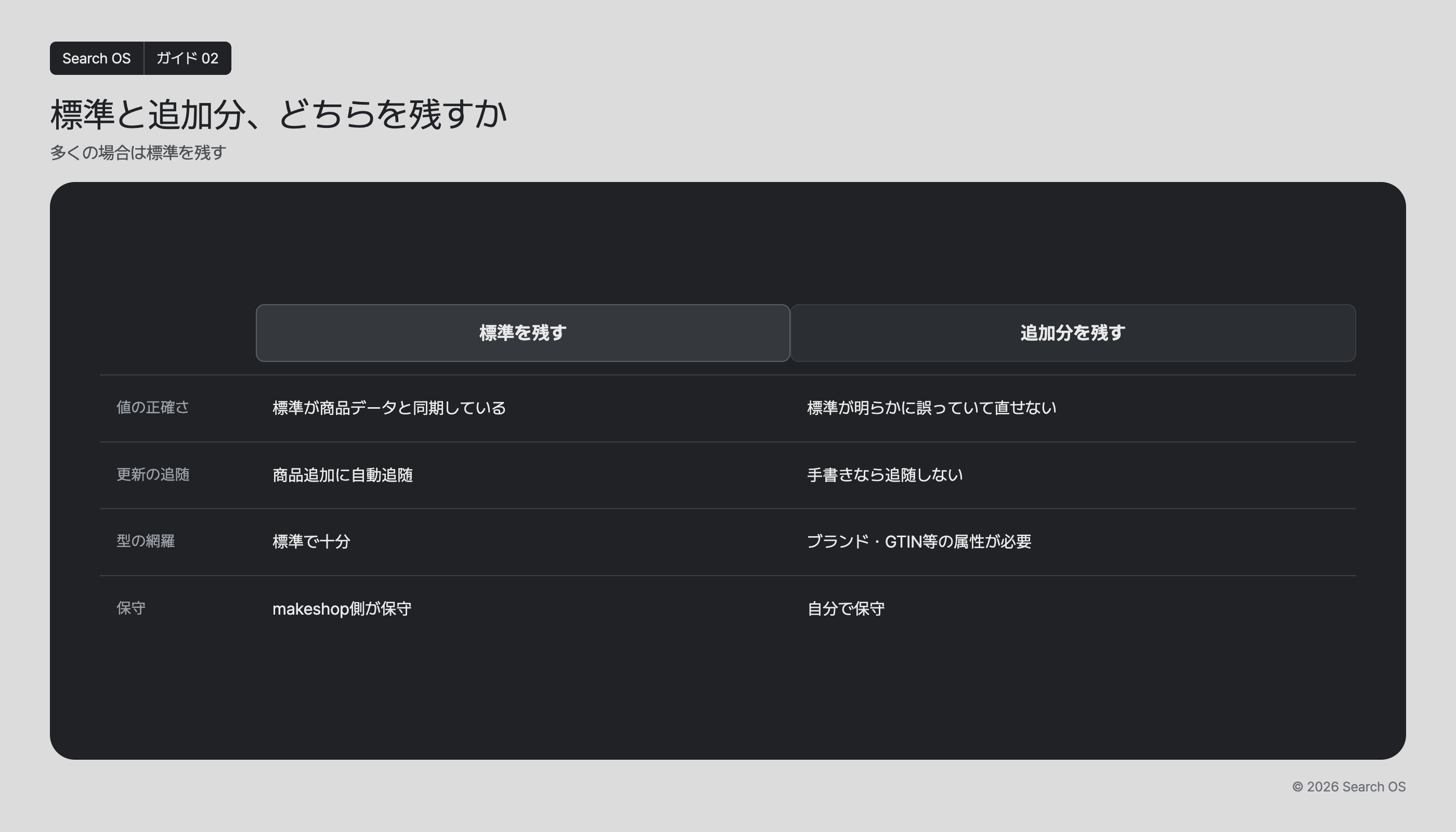The height and width of the screenshot is (832, 1456).
Task: Click the row label 更新の追随
Action: 152,475
